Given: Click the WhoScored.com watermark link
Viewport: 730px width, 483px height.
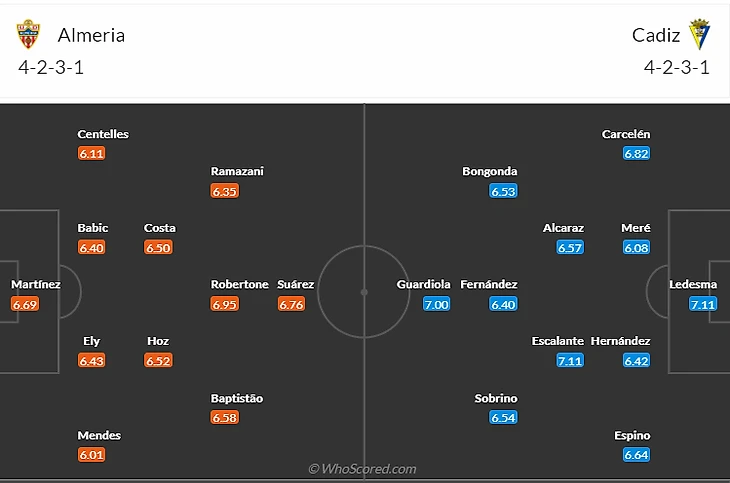Looking at the screenshot, I should coord(362,468).
